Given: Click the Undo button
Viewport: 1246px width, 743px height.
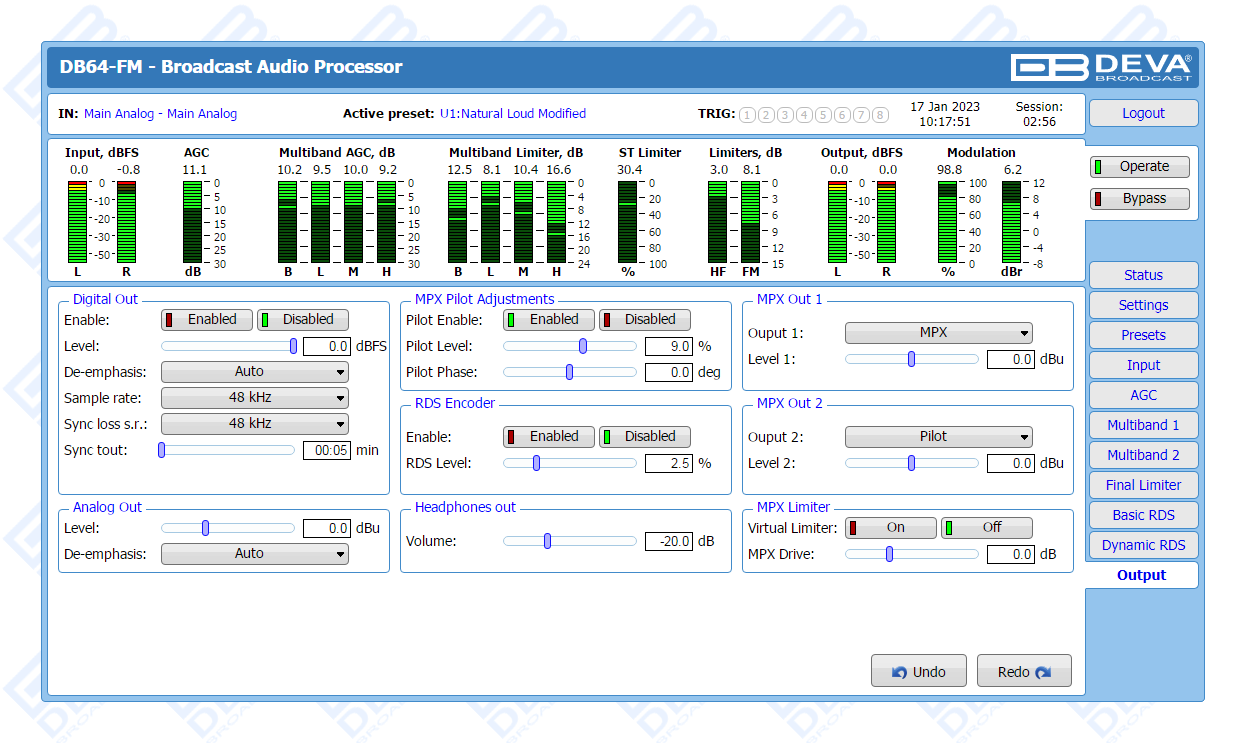Looking at the screenshot, I should point(919,672).
